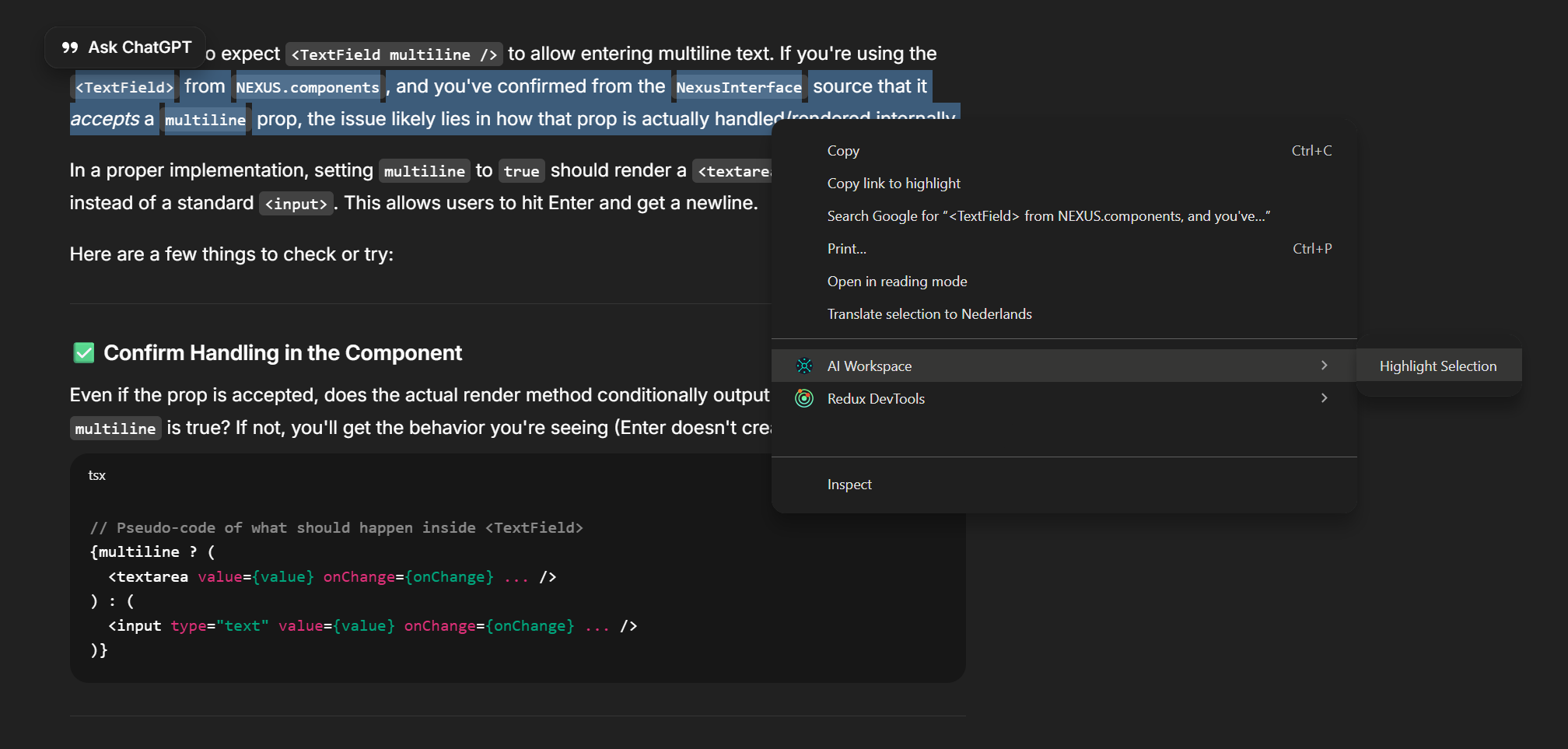Expand the Redux DevTools submenu chevron

tap(1324, 397)
